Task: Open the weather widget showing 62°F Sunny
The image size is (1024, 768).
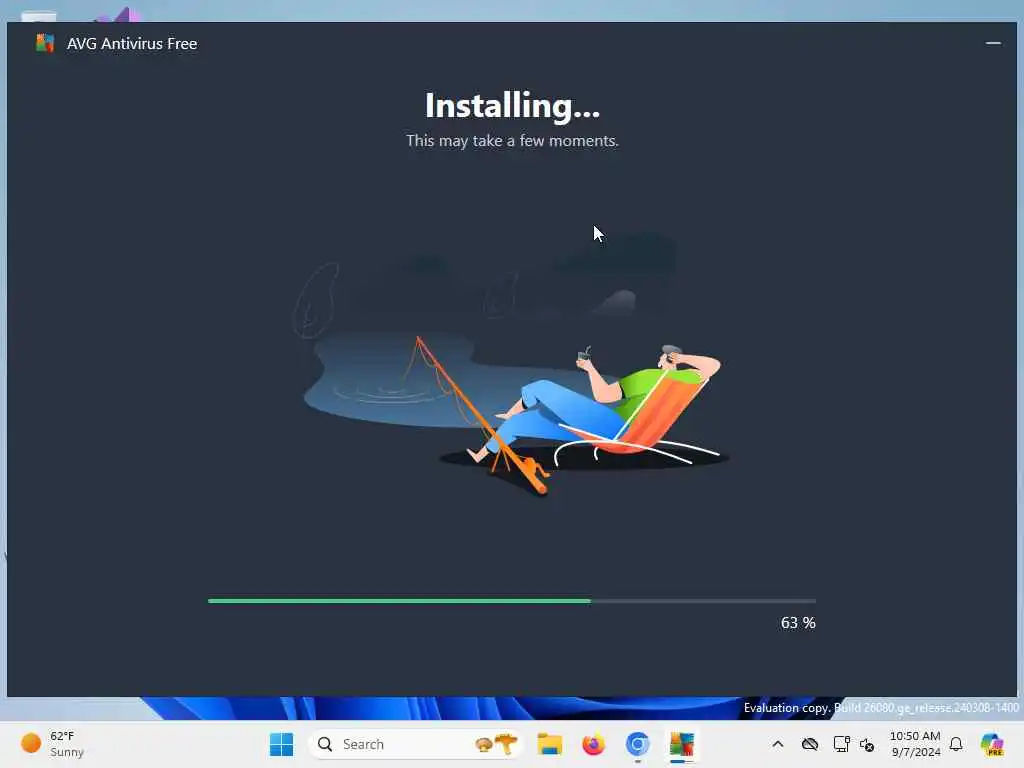Action: click(54, 744)
